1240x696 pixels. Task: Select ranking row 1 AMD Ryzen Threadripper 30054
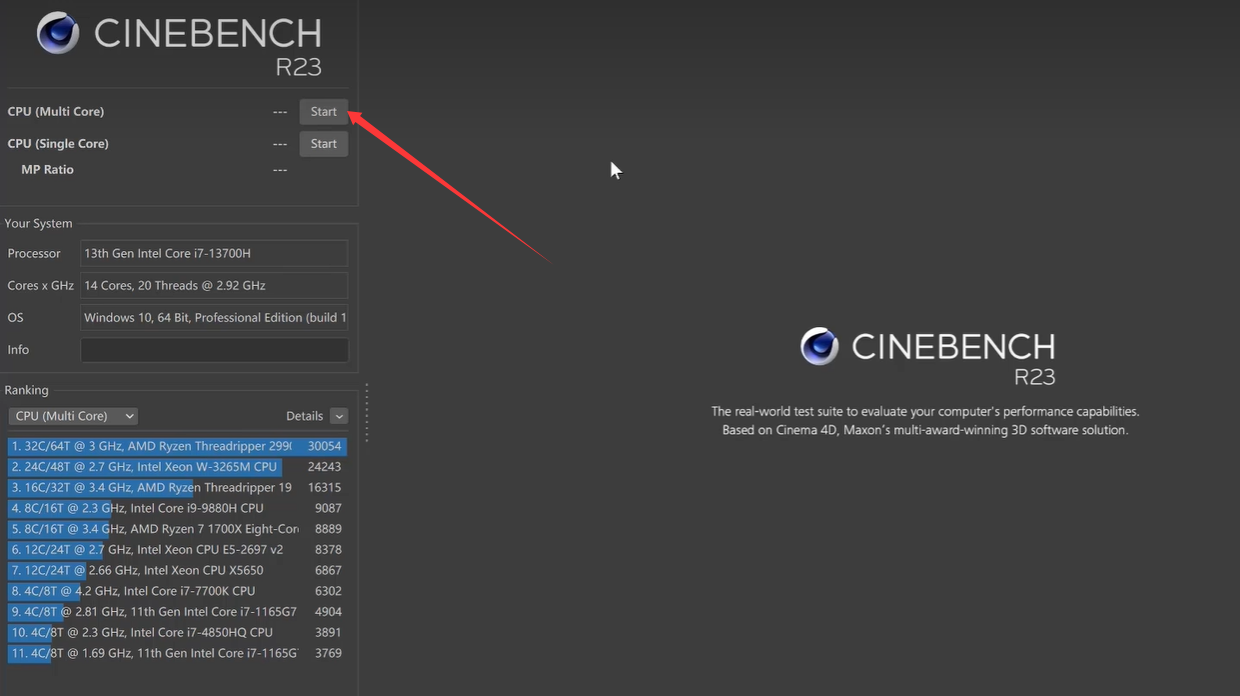pos(176,446)
